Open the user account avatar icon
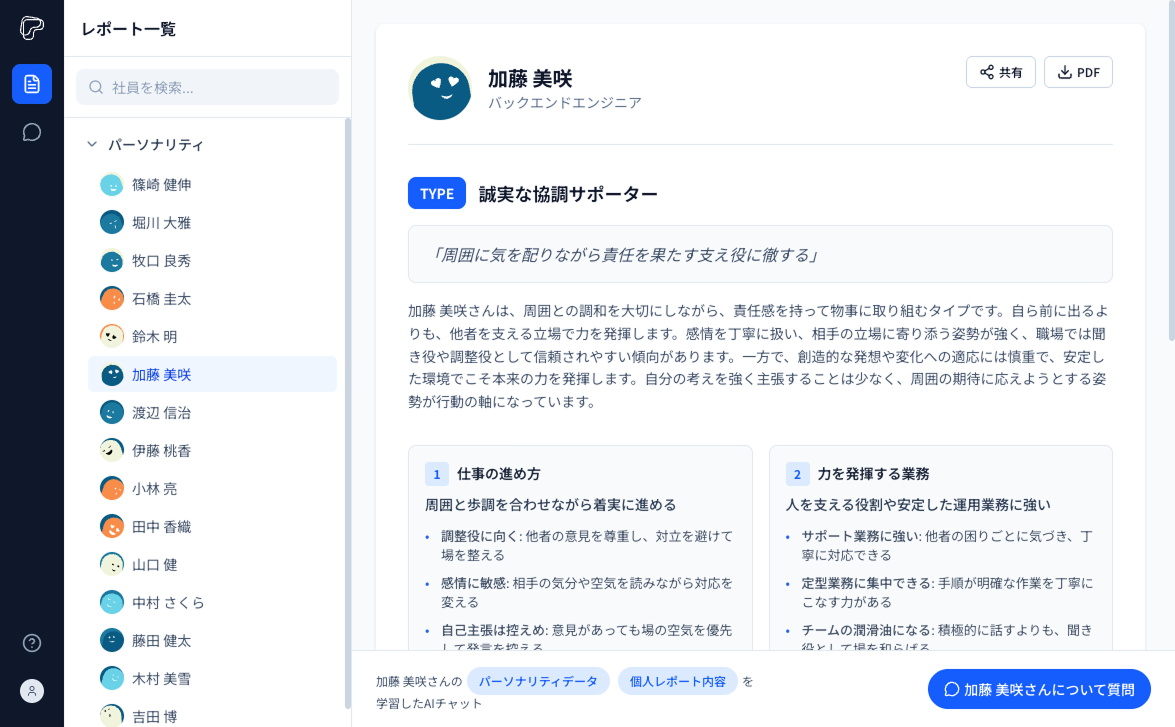The image size is (1175, 727). pyautogui.click(x=31, y=691)
